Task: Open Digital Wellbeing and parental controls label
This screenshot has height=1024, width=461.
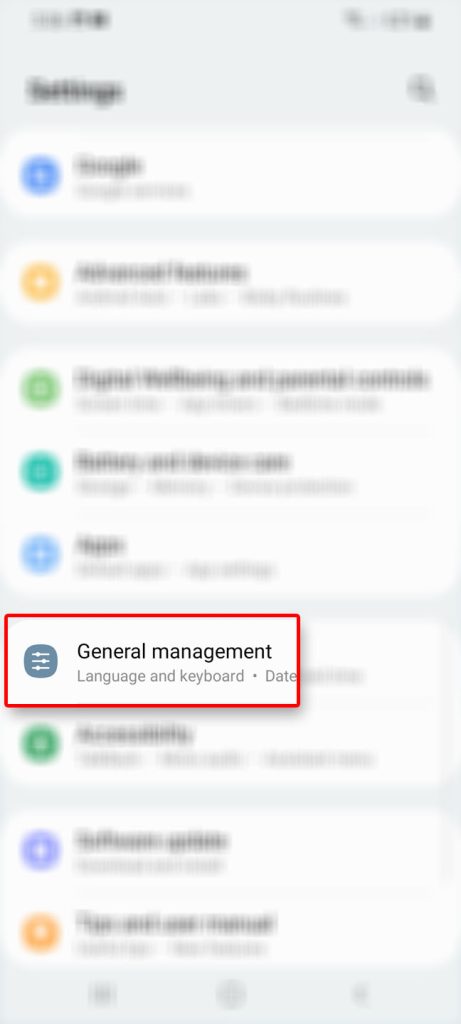Action: (x=251, y=378)
